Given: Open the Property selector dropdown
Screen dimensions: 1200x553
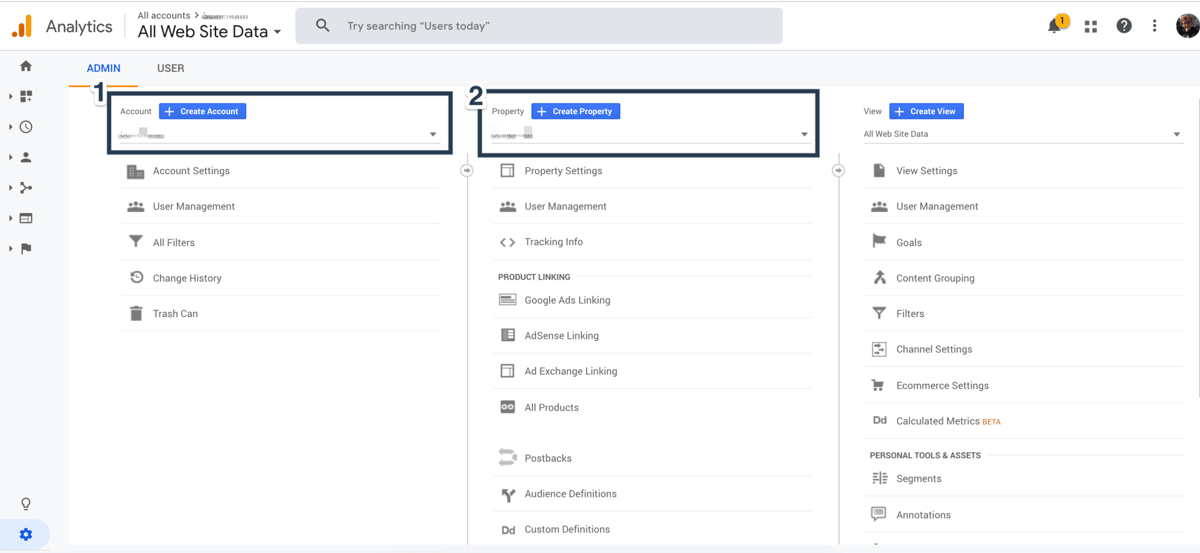Looking at the screenshot, I should pyautogui.click(x=650, y=134).
